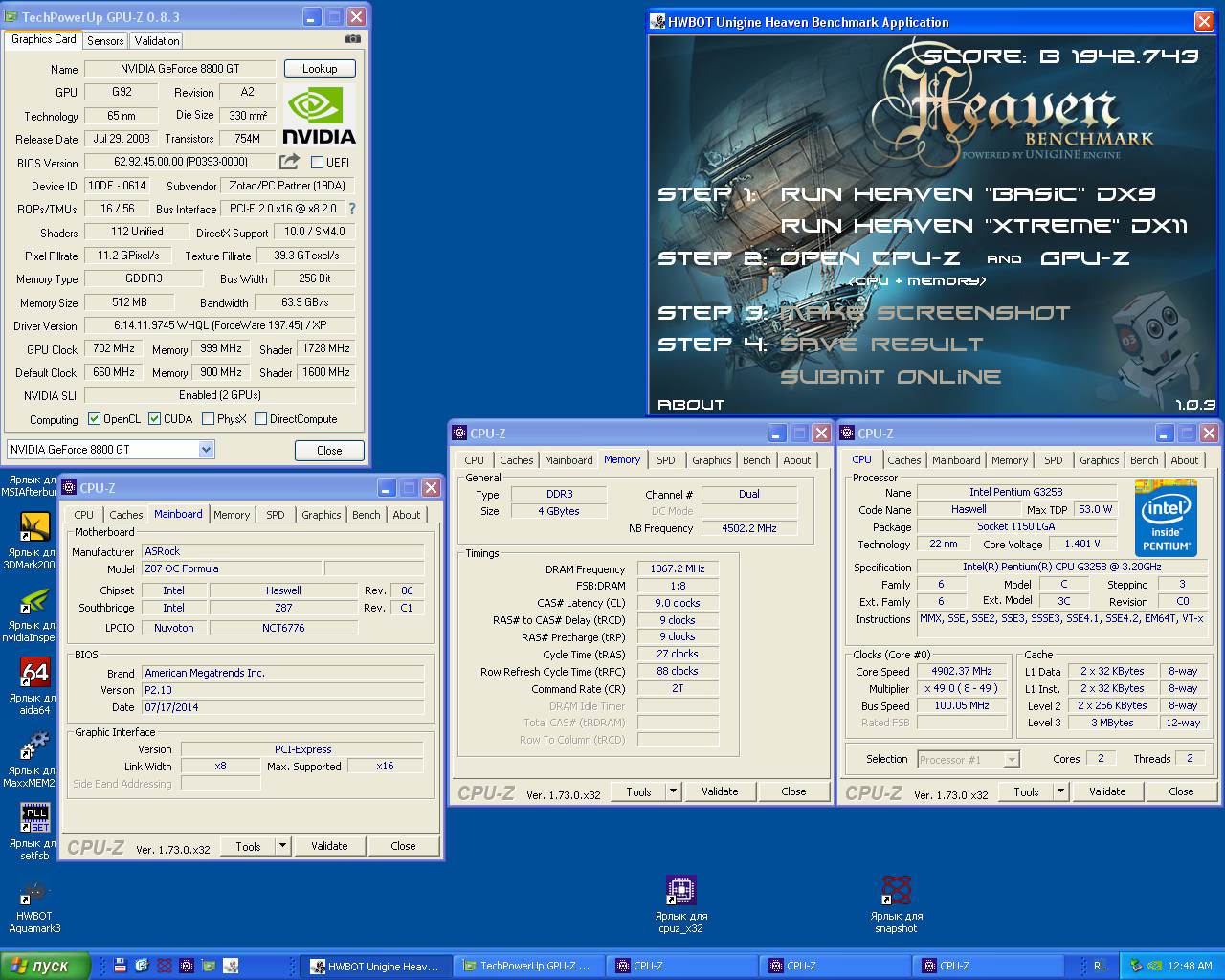Click the CPU-Z quick launch icon
This screenshot has width=1225, height=980.
point(187,966)
